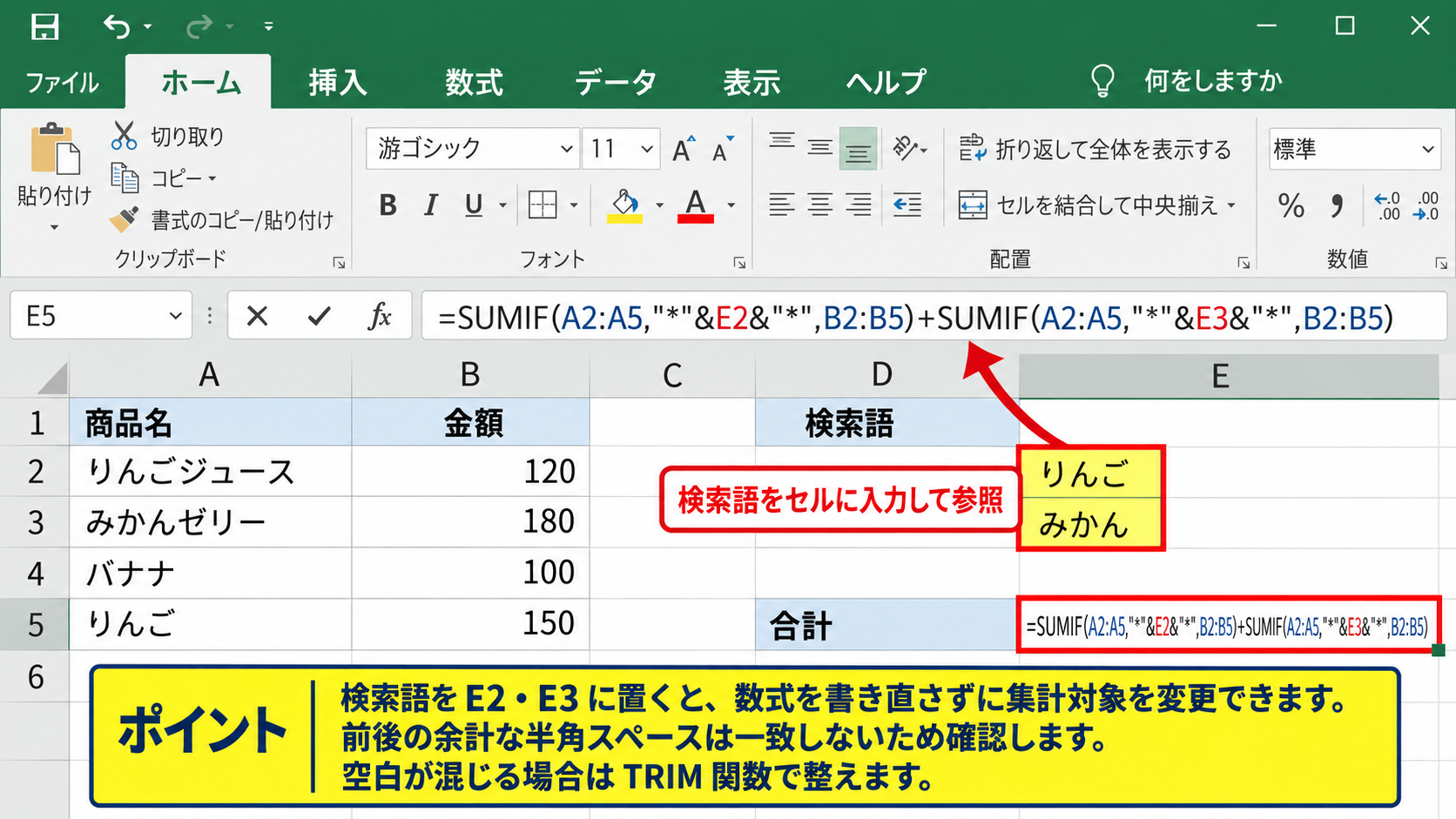Open the 游ゴシック font name dropdown
The image size is (1456, 819).
(566, 149)
